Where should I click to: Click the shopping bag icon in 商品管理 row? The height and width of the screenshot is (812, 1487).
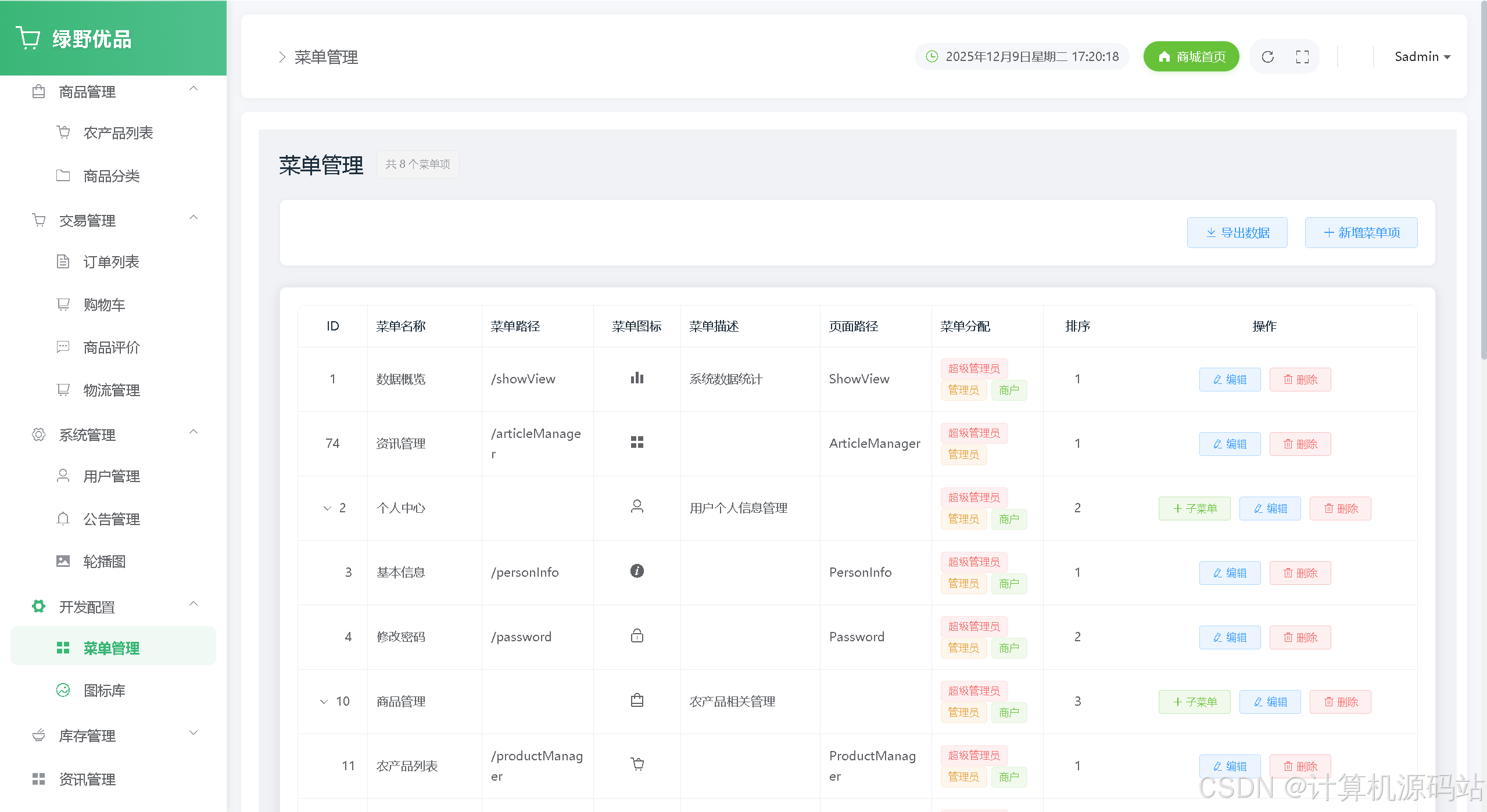pyautogui.click(x=637, y=700)
